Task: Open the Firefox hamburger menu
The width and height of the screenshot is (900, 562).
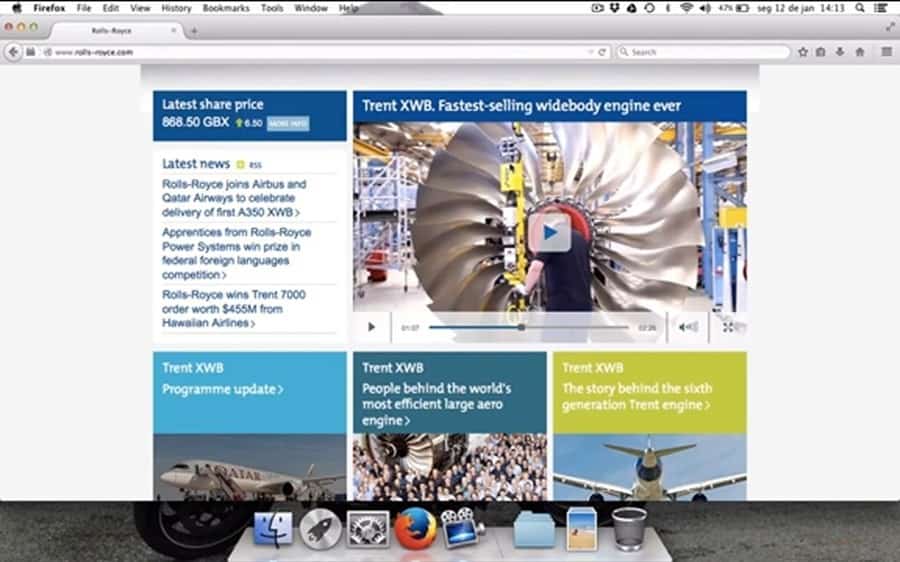Action: point(887,52)
